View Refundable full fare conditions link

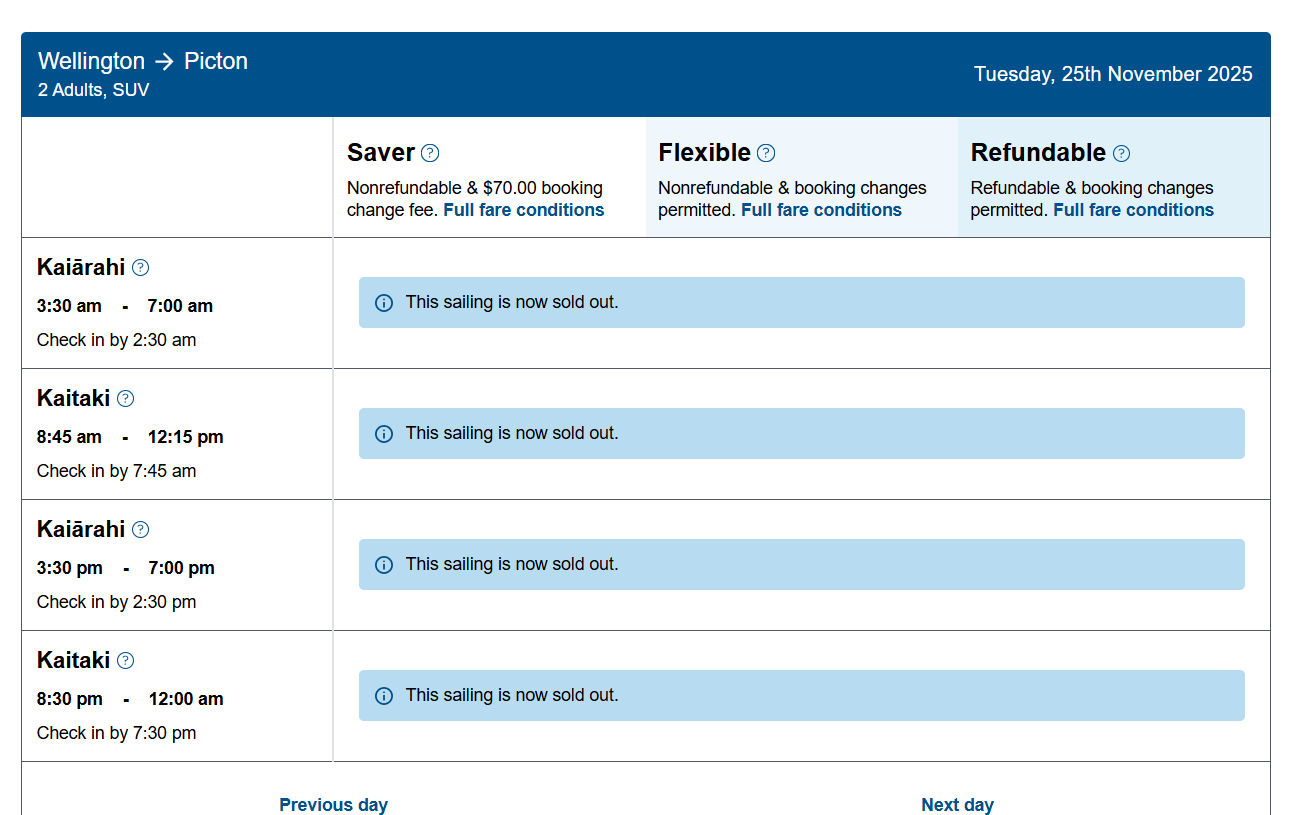1133,210
